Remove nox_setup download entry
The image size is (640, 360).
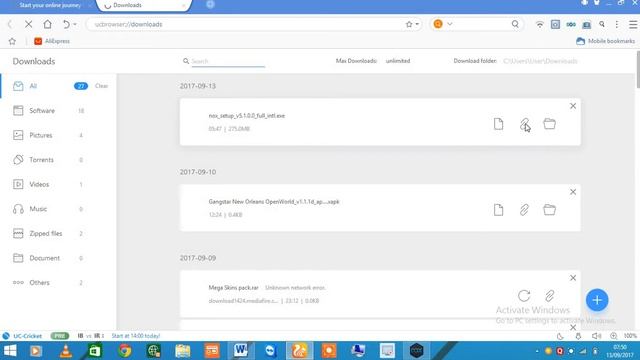[573, 106]
